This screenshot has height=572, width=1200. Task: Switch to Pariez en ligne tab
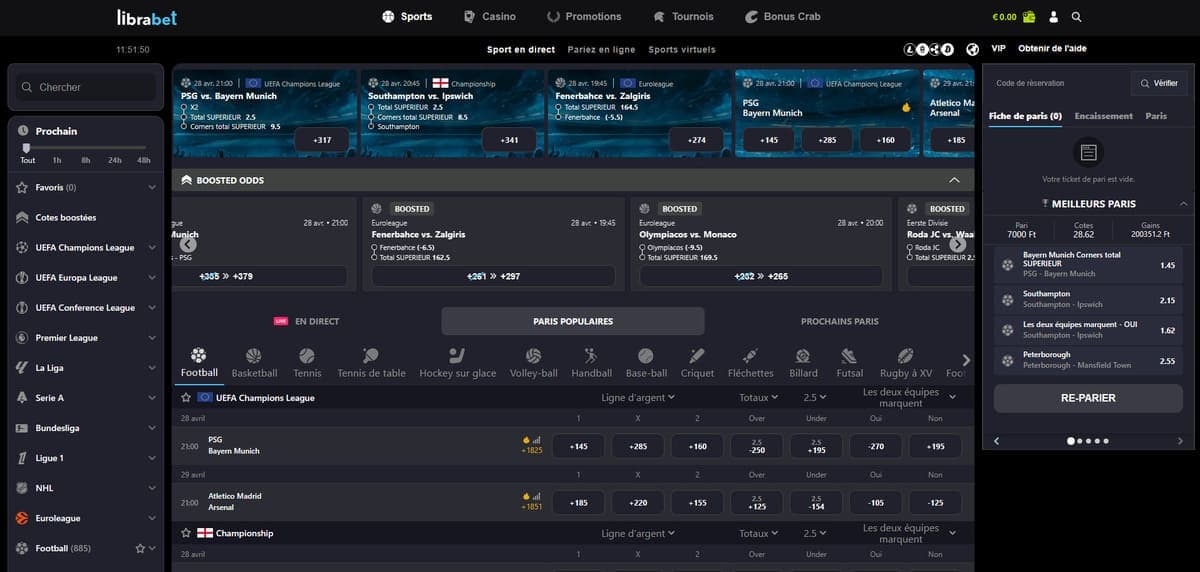(x=601, y=49)
